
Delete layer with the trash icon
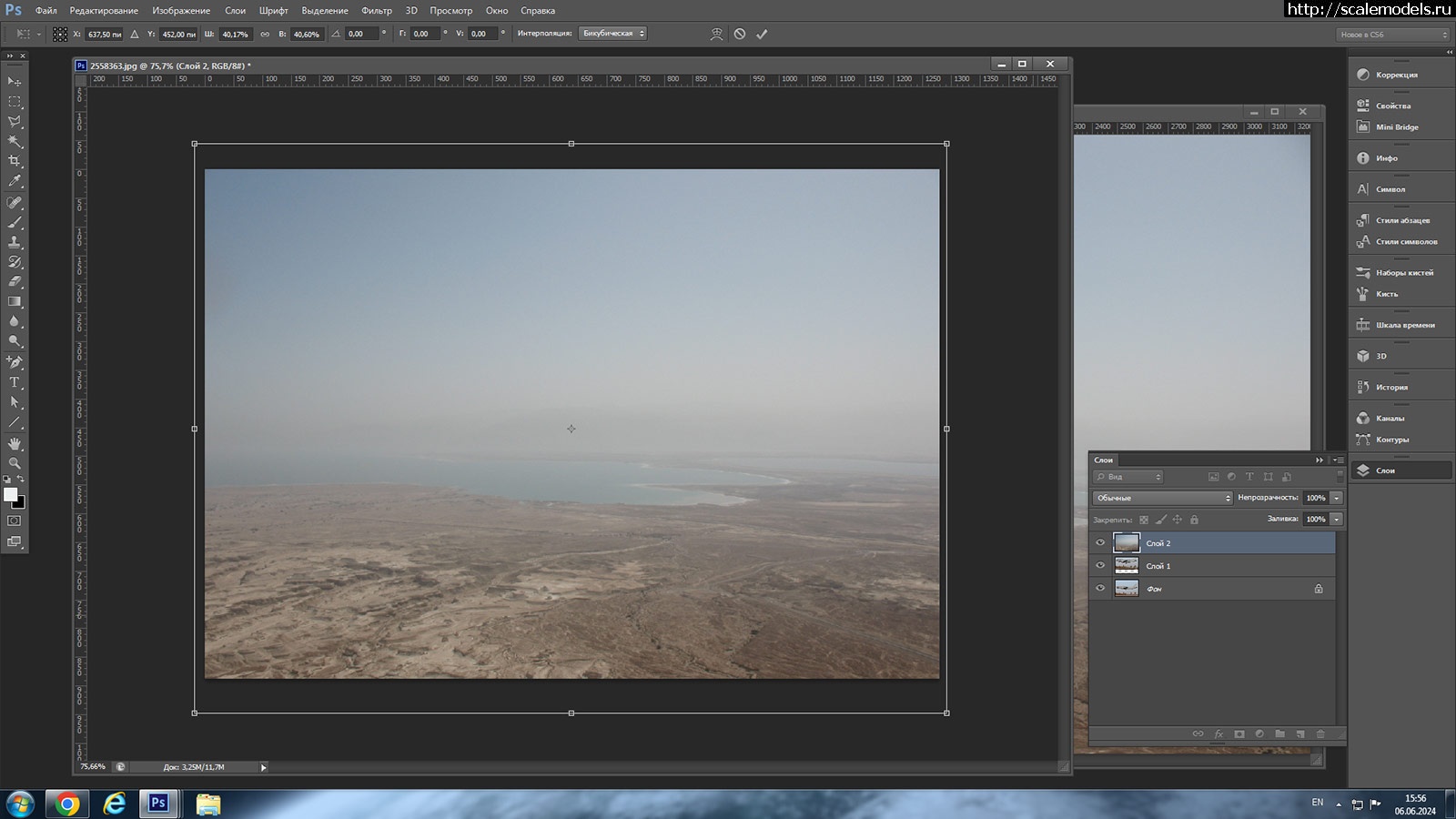coord(1320,733)
